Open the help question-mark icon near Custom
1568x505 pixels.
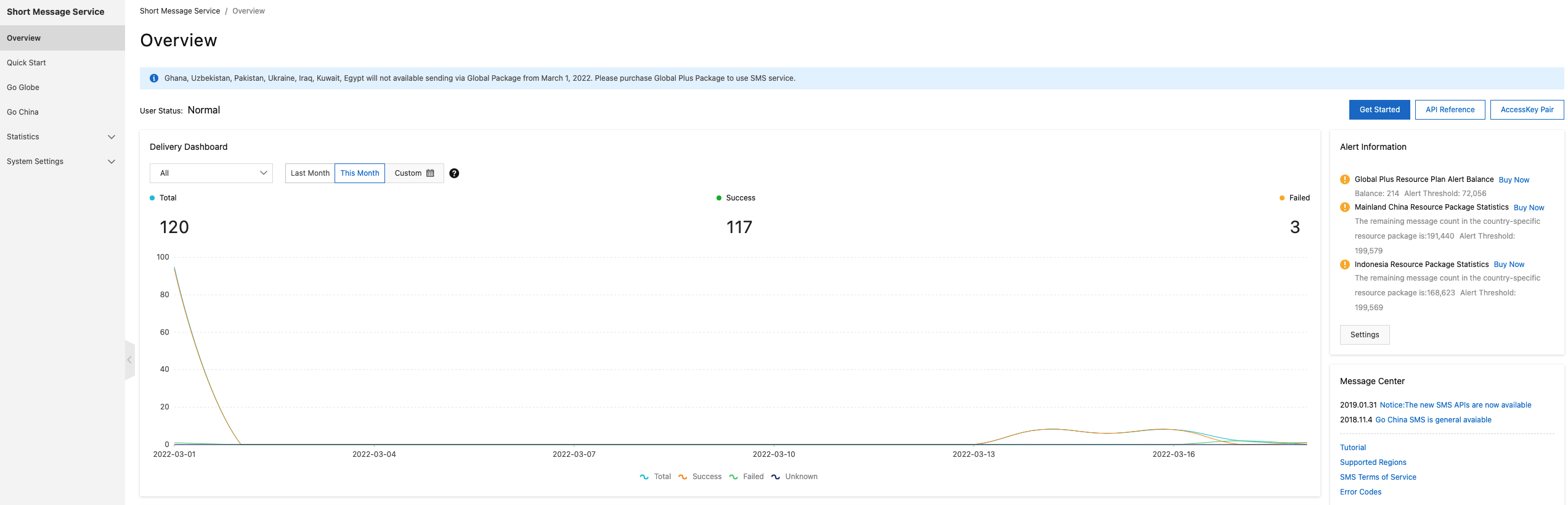tap(454, 173)
